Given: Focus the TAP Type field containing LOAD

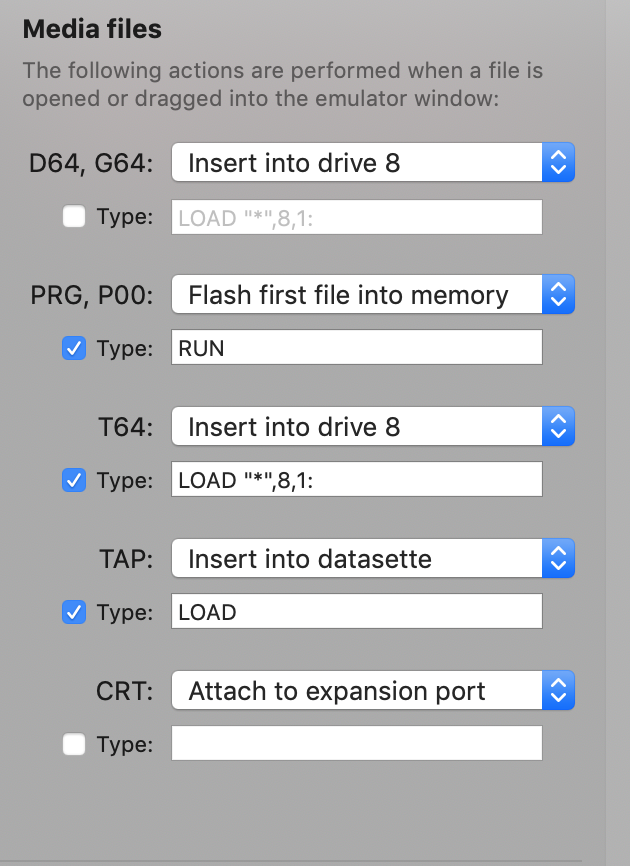Looking at the screenshot, I should [x=357, y=611].
